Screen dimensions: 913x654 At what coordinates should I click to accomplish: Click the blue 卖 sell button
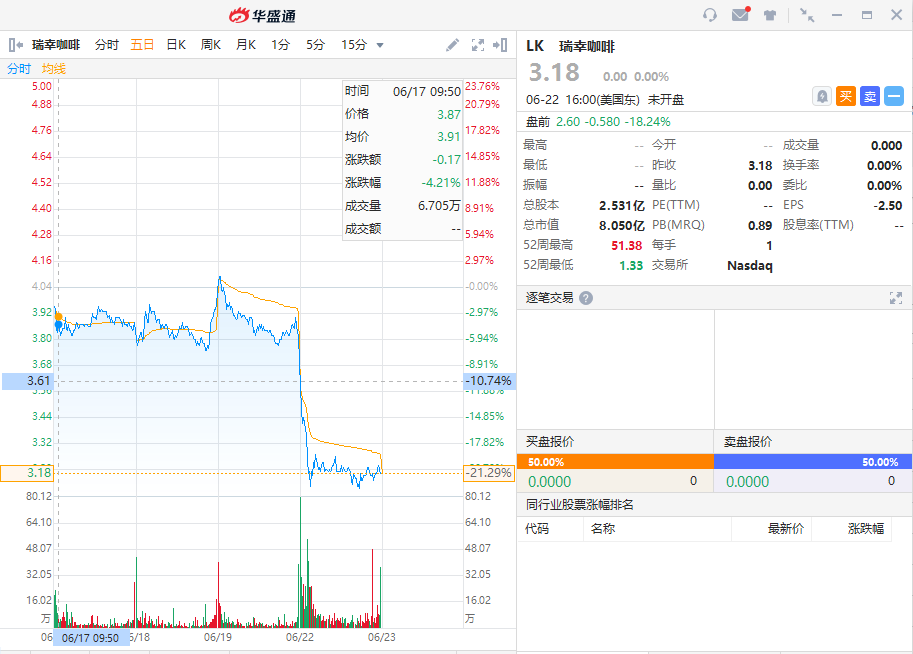[x=870, y=96]
